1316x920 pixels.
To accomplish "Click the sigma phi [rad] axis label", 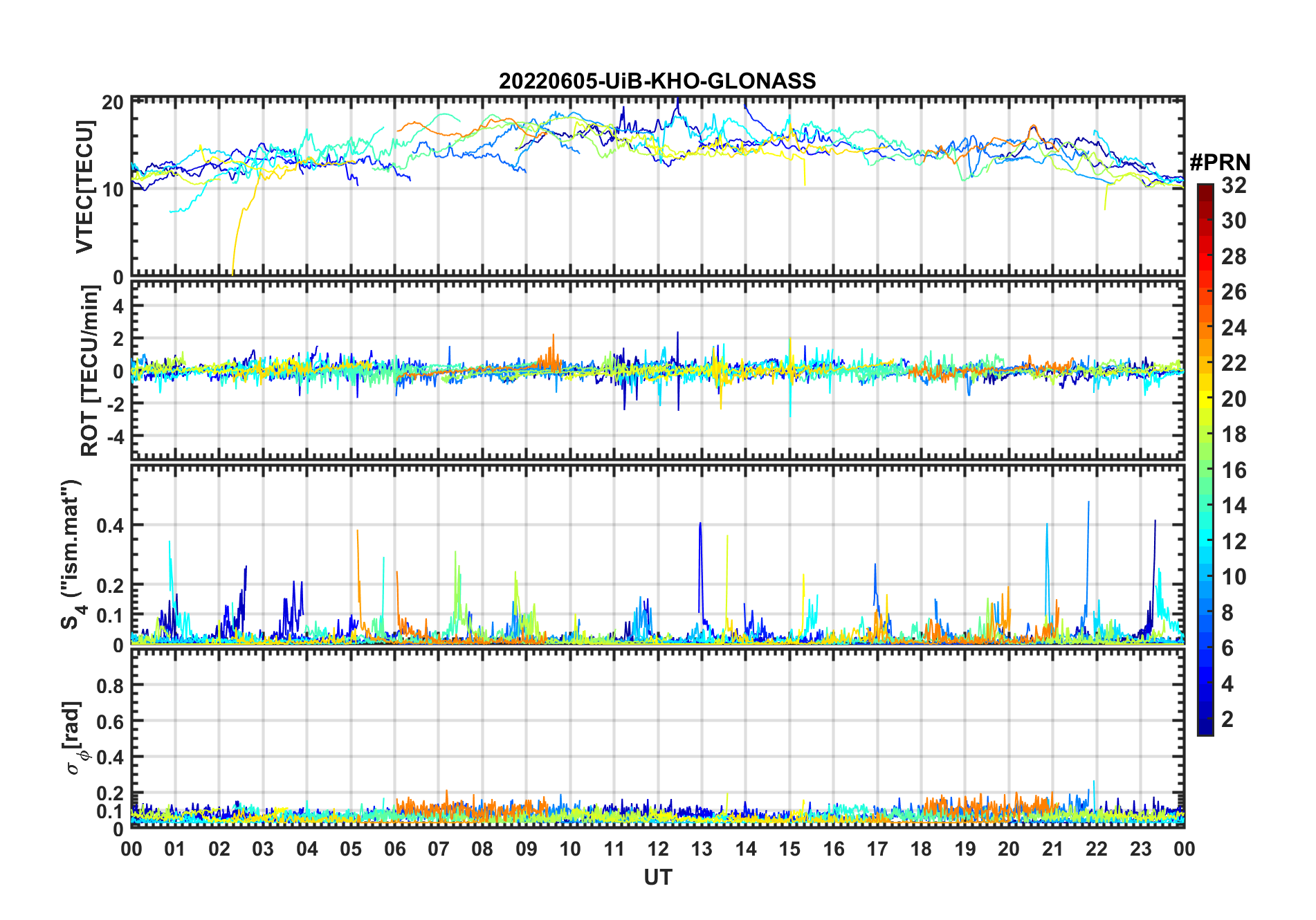I will pos(75,737).
